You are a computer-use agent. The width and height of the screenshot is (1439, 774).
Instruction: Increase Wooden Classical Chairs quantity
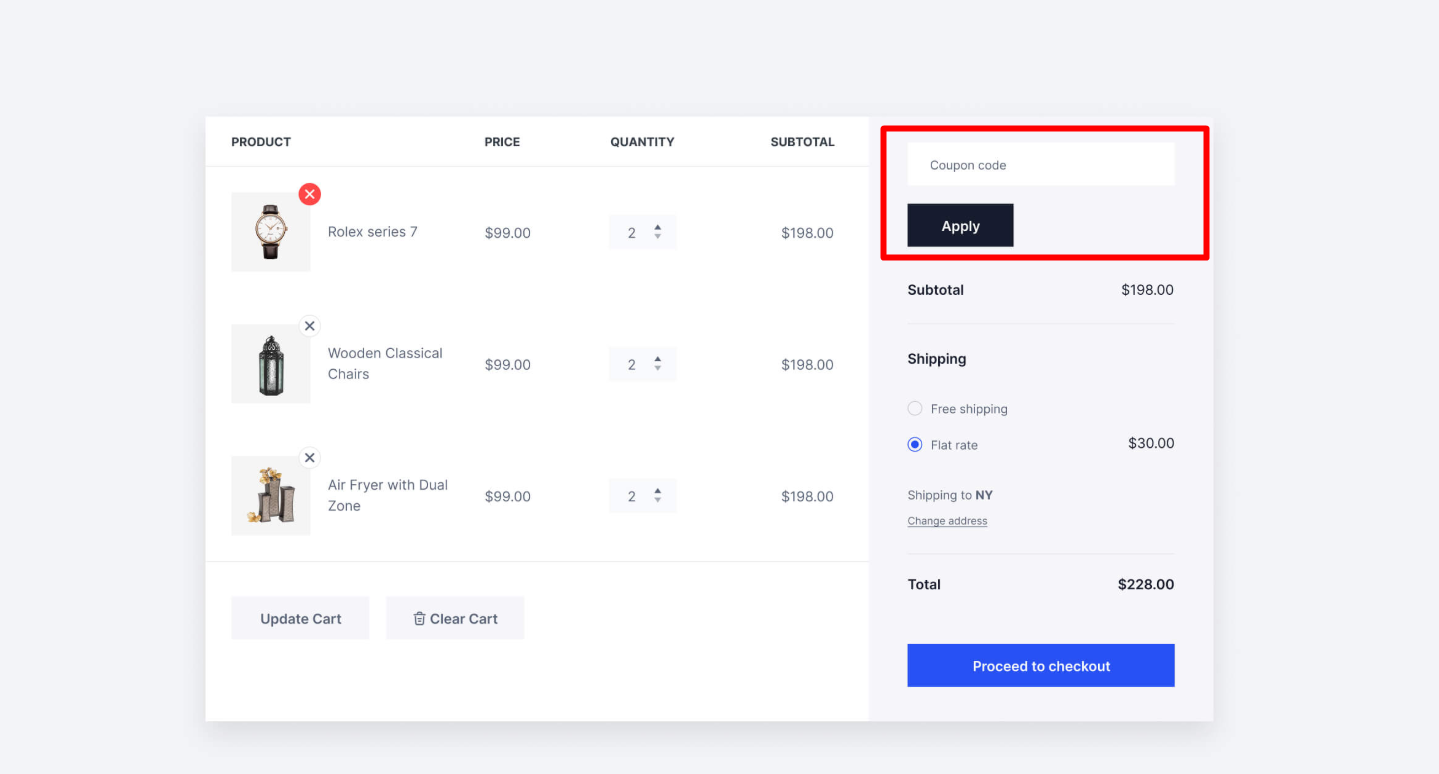657,359
